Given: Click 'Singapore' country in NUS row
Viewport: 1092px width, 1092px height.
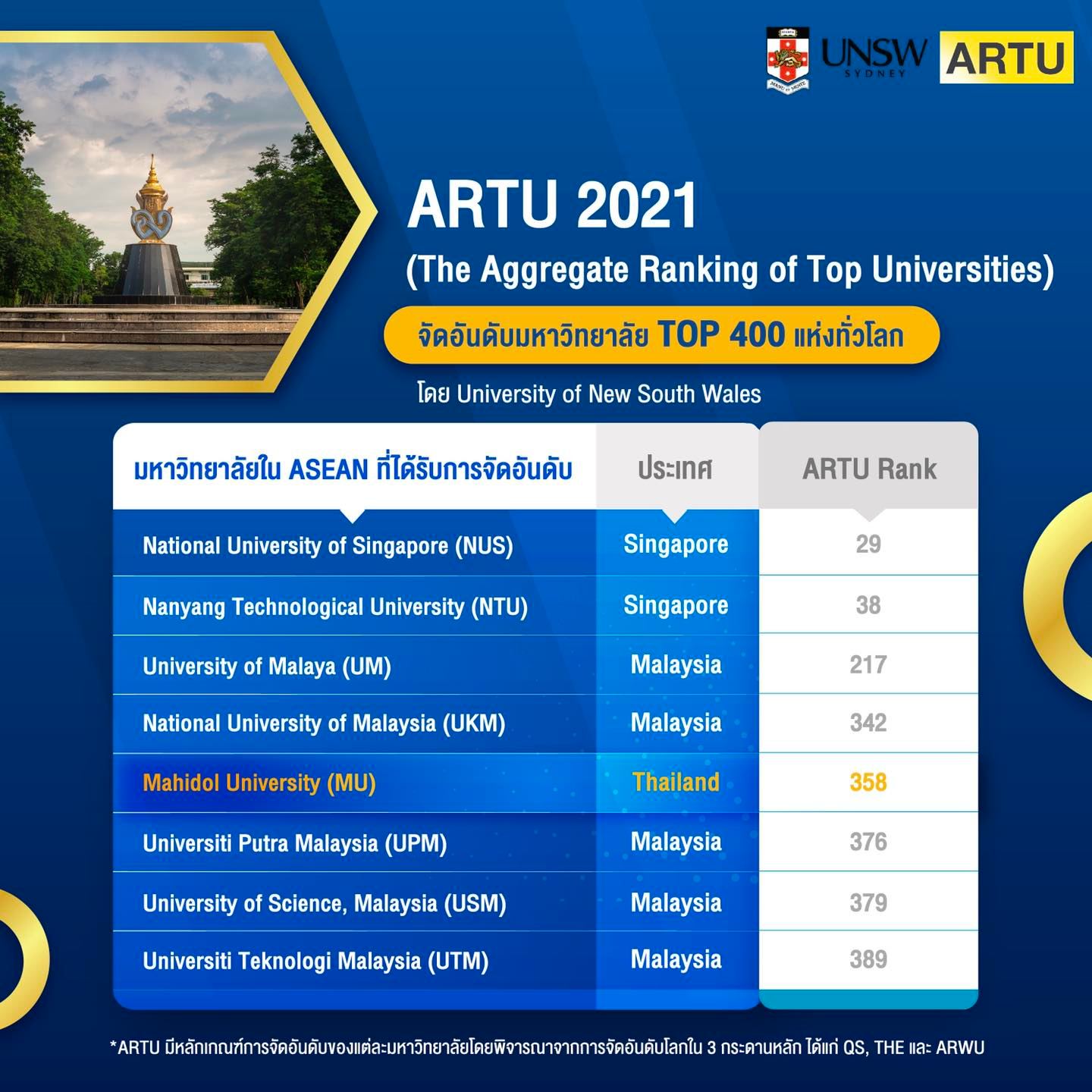Looking at the screenshot, I should 676,544.
